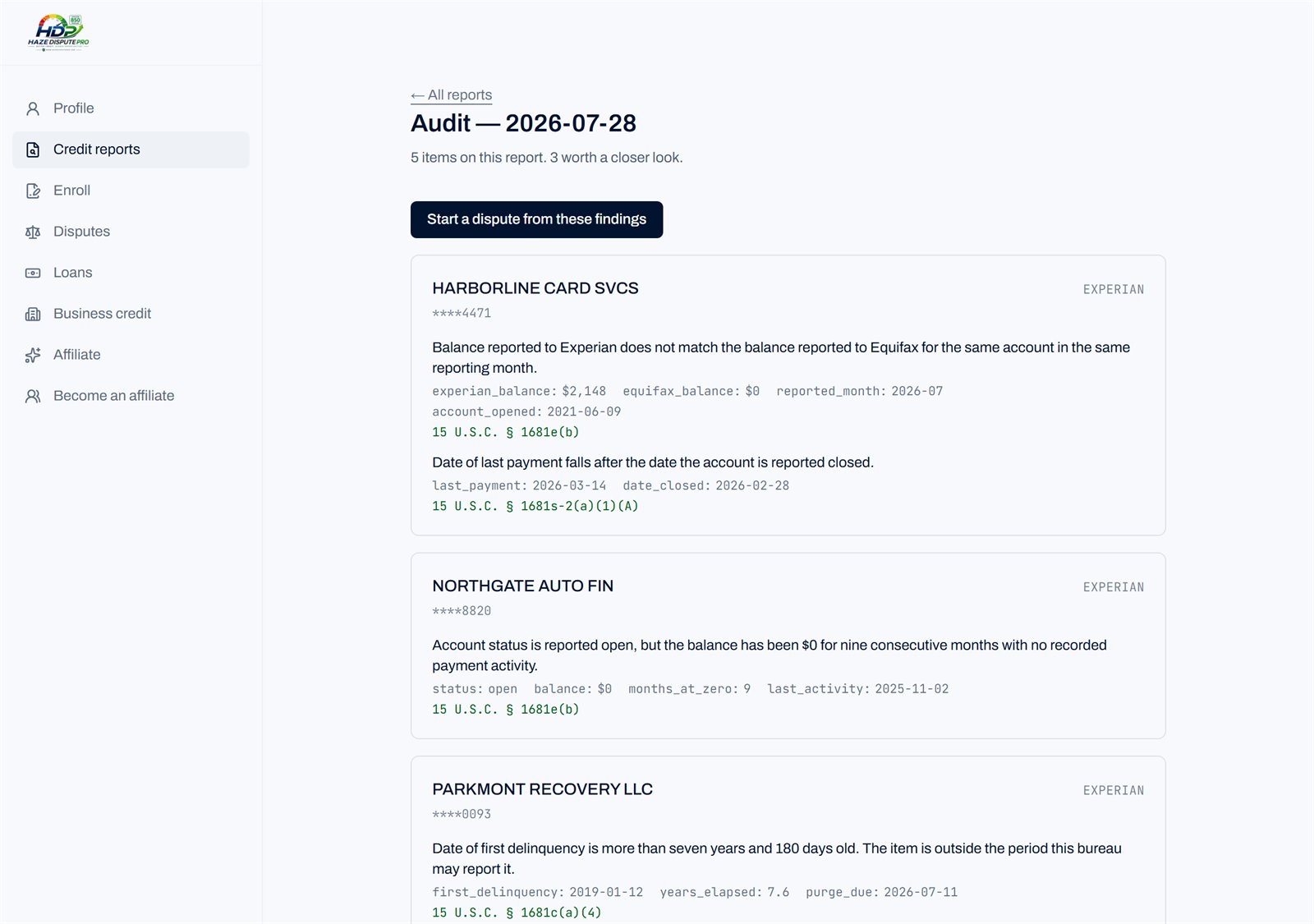Click the Harborline Card Svcs heading
1314x924 pixels.
pyautogui.click(x=535, y=288)
